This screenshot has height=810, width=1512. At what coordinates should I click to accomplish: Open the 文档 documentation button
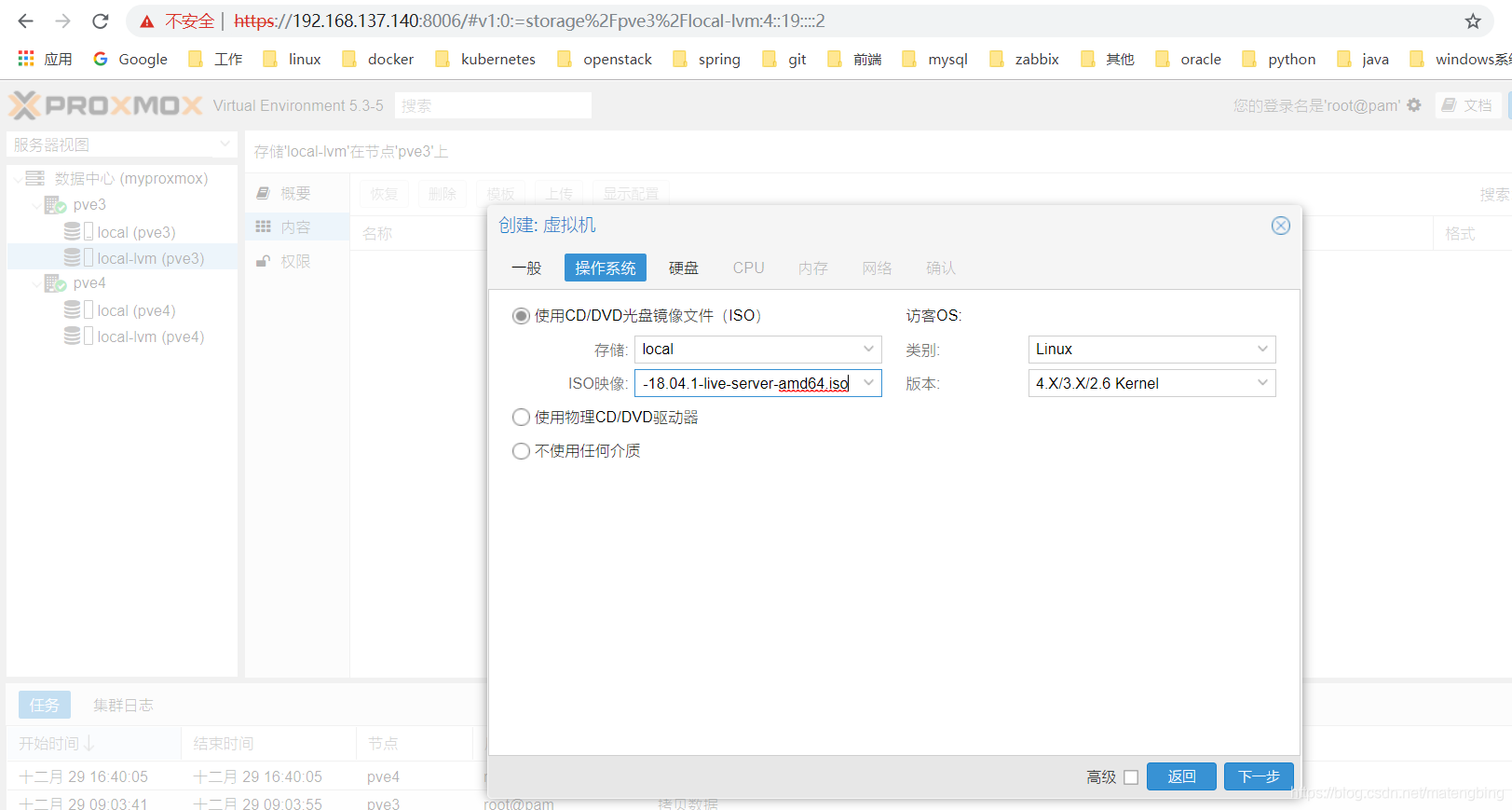point(1467,105)
